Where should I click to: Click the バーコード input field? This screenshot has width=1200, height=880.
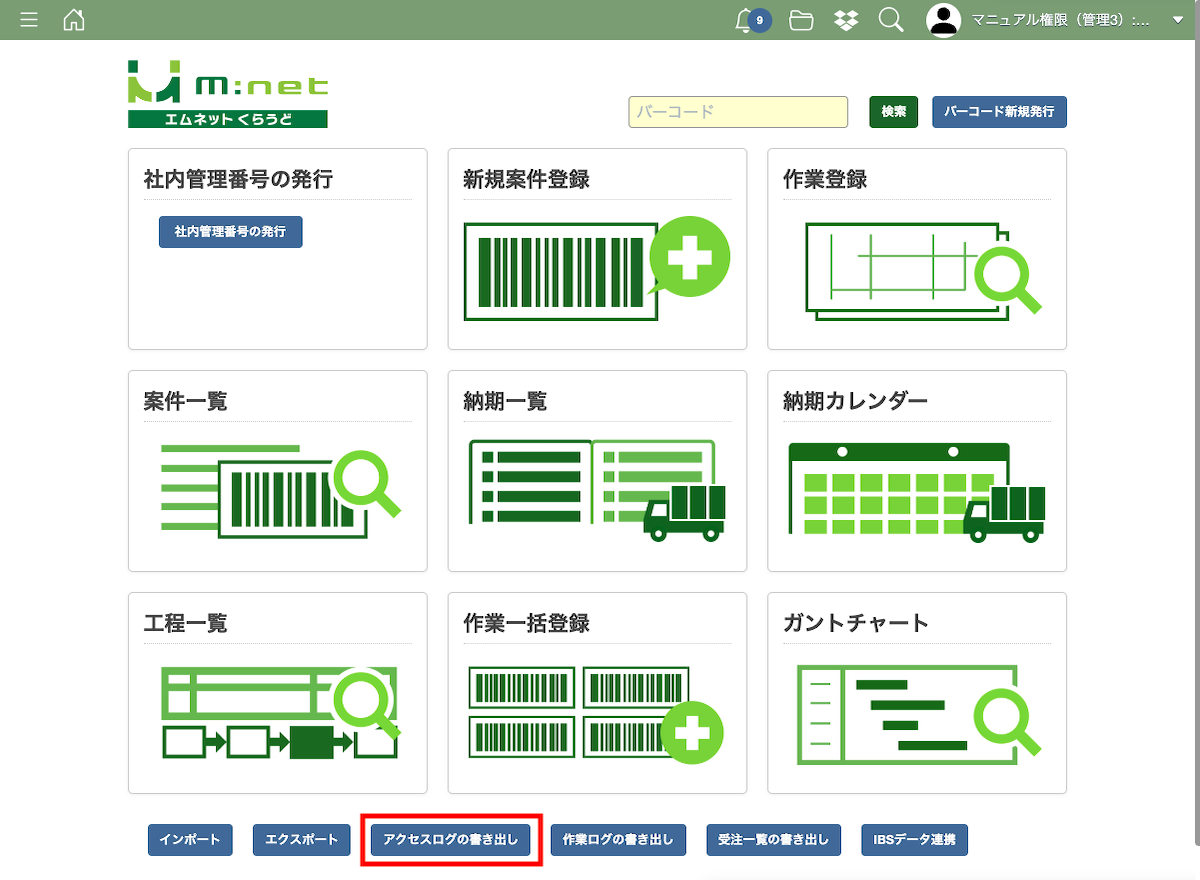point(738,112)
